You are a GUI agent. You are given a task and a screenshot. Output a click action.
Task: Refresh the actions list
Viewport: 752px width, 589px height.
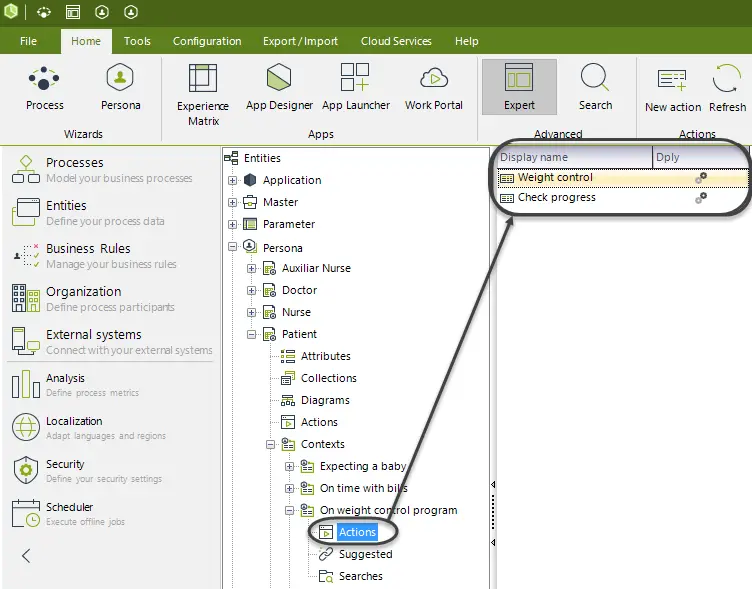tap(727, 90)
